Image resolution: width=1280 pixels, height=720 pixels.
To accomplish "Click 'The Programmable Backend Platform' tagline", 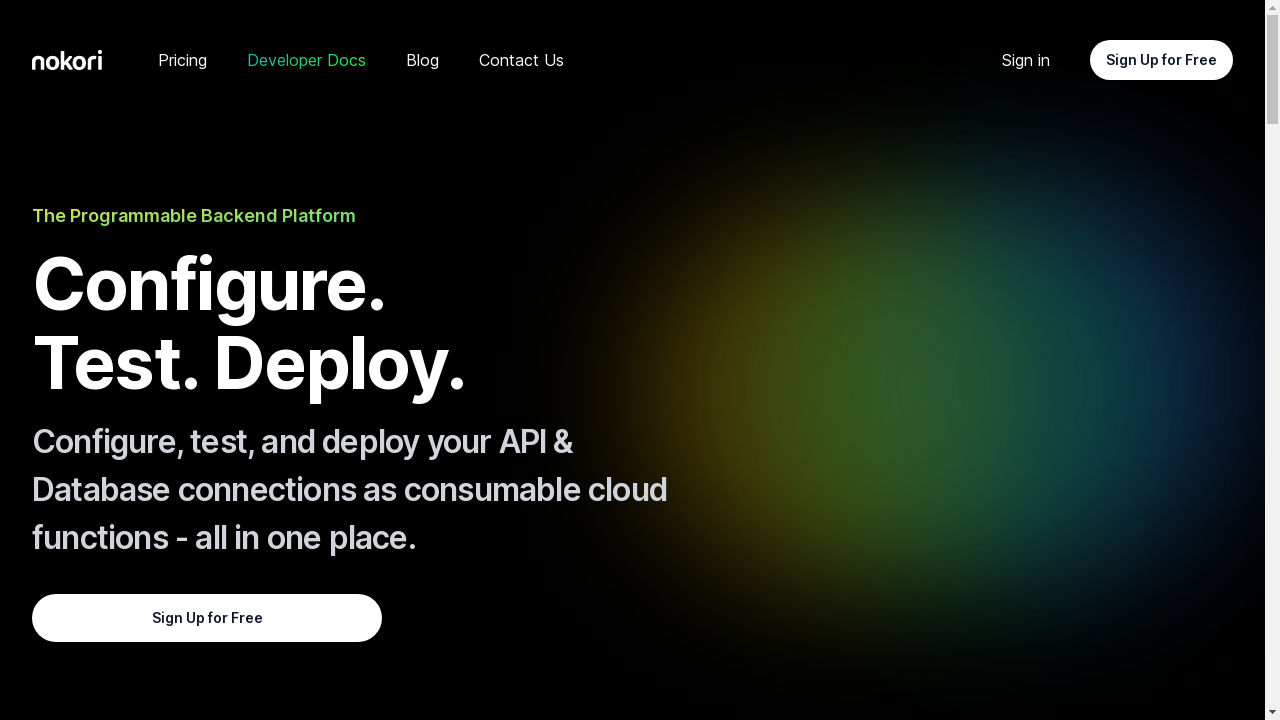I will [194, 216].
